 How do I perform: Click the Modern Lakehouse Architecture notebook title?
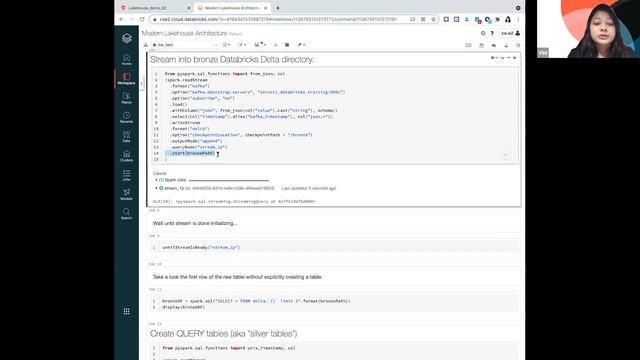click(x=184, y=33)
